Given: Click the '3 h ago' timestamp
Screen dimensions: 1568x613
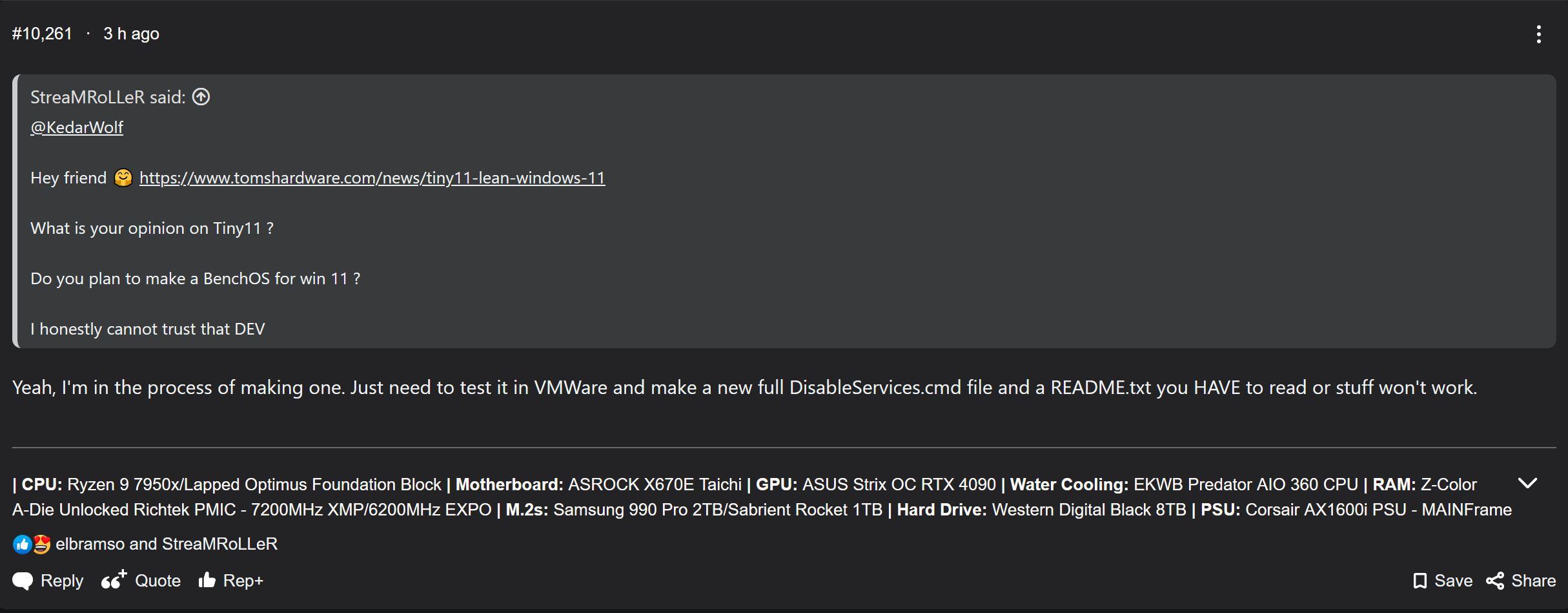Looking at the screenshot, I should [x=131, y=34].
